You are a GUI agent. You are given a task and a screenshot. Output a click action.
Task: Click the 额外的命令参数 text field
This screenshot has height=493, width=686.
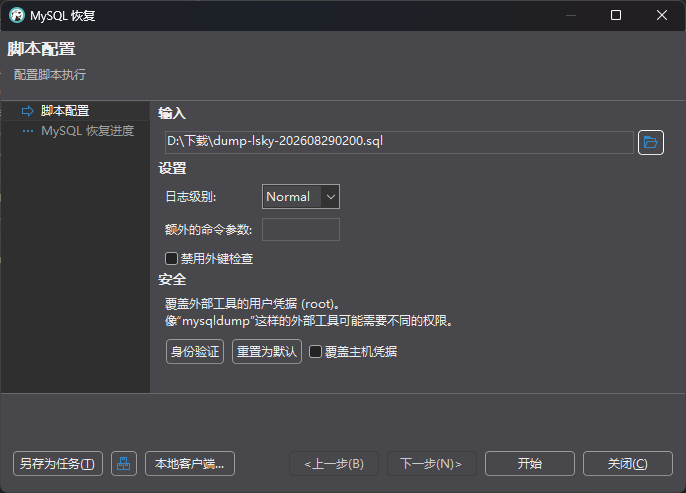(x=301, y=230)
